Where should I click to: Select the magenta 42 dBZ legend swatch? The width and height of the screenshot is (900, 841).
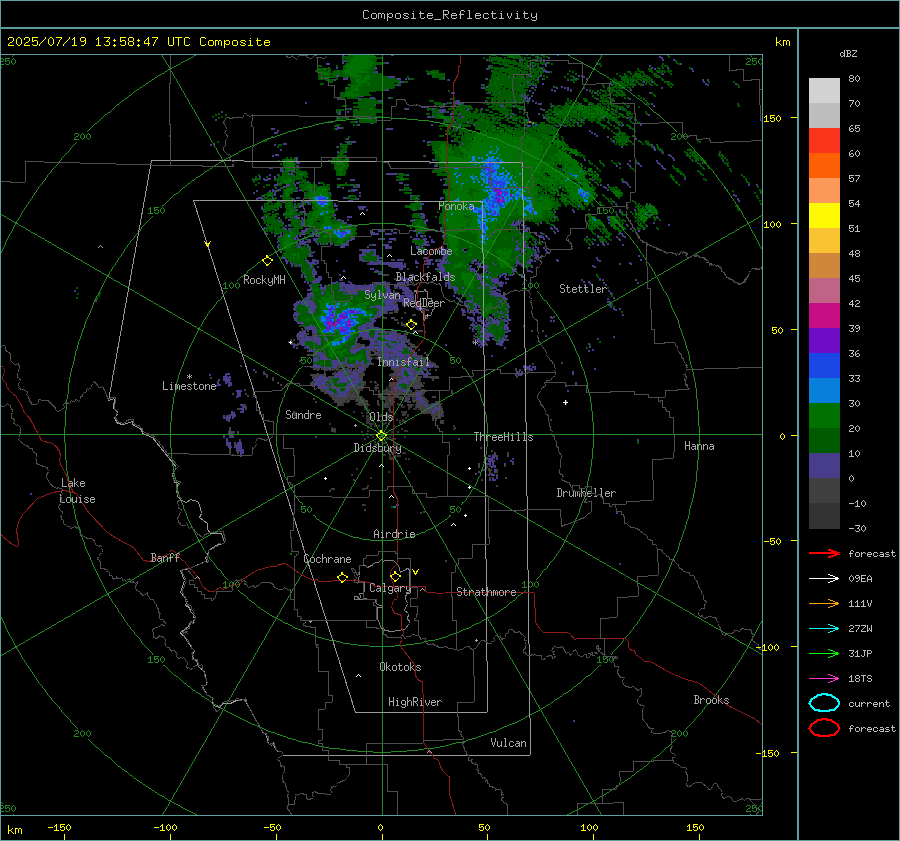pyautogui.click(x=824, y=316)
